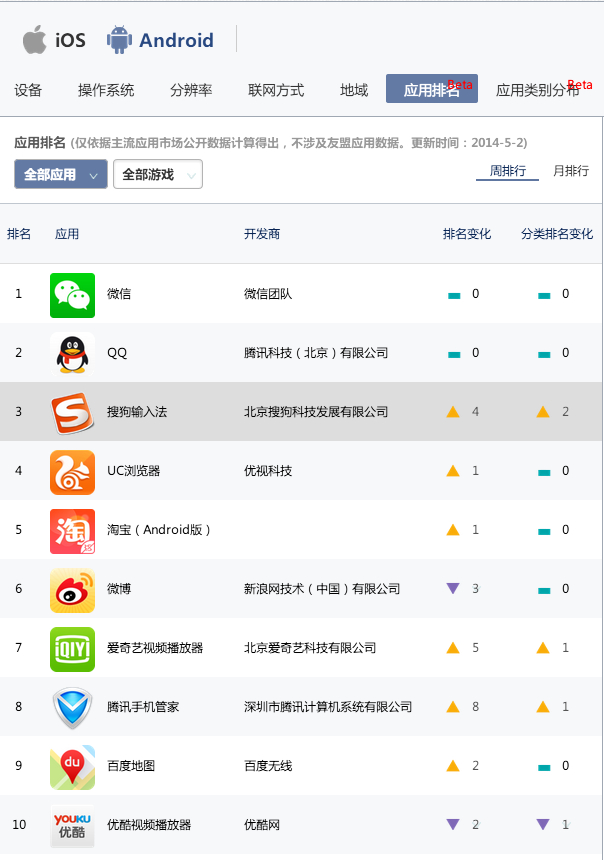Screen dimensions: 604x860
Task: Click the 腾讯手机管家 shield icon
Action: (72, 708)
